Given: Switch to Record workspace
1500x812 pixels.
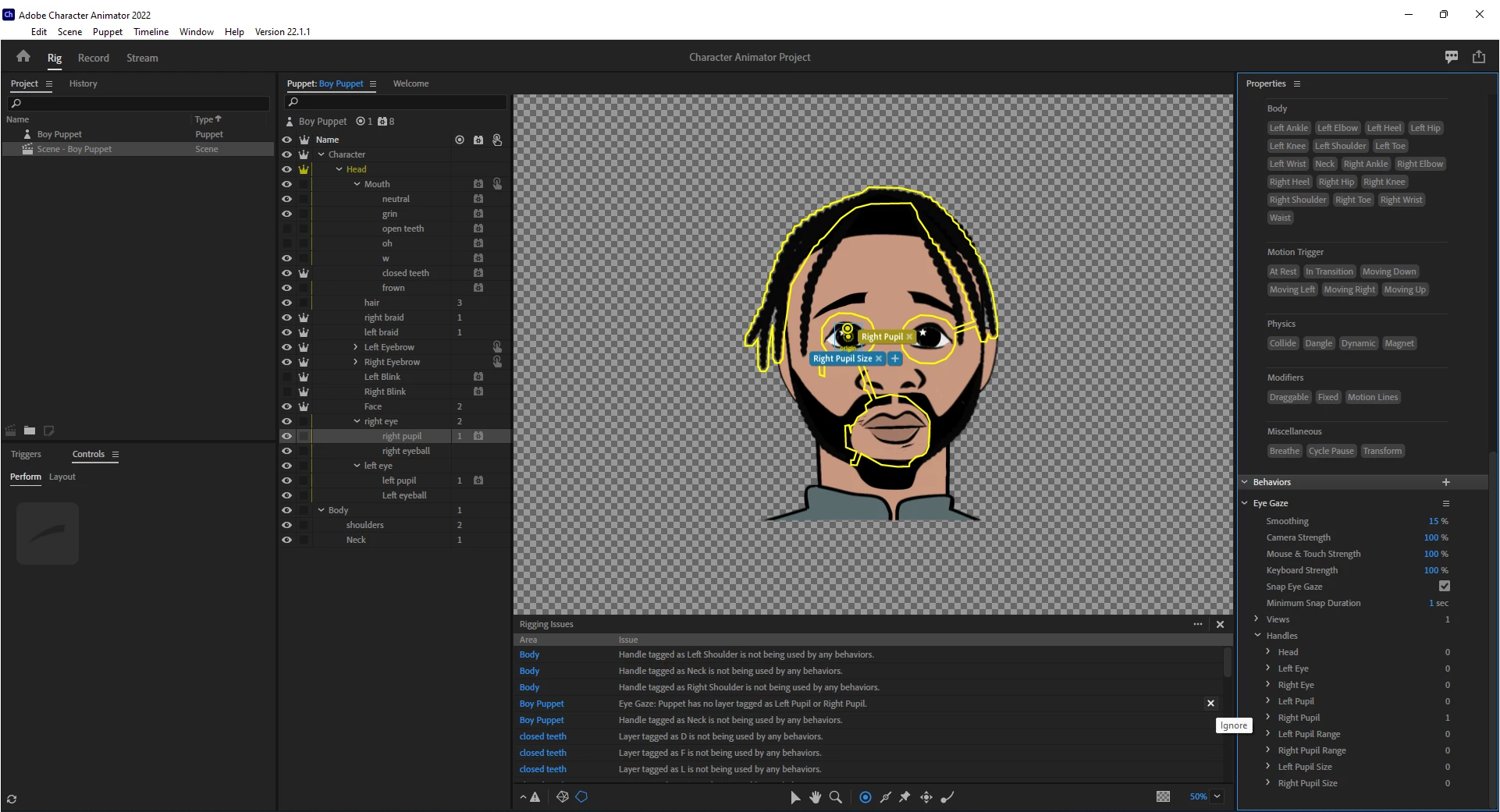Looking at the screenshot, I should [x=94, y=58].
